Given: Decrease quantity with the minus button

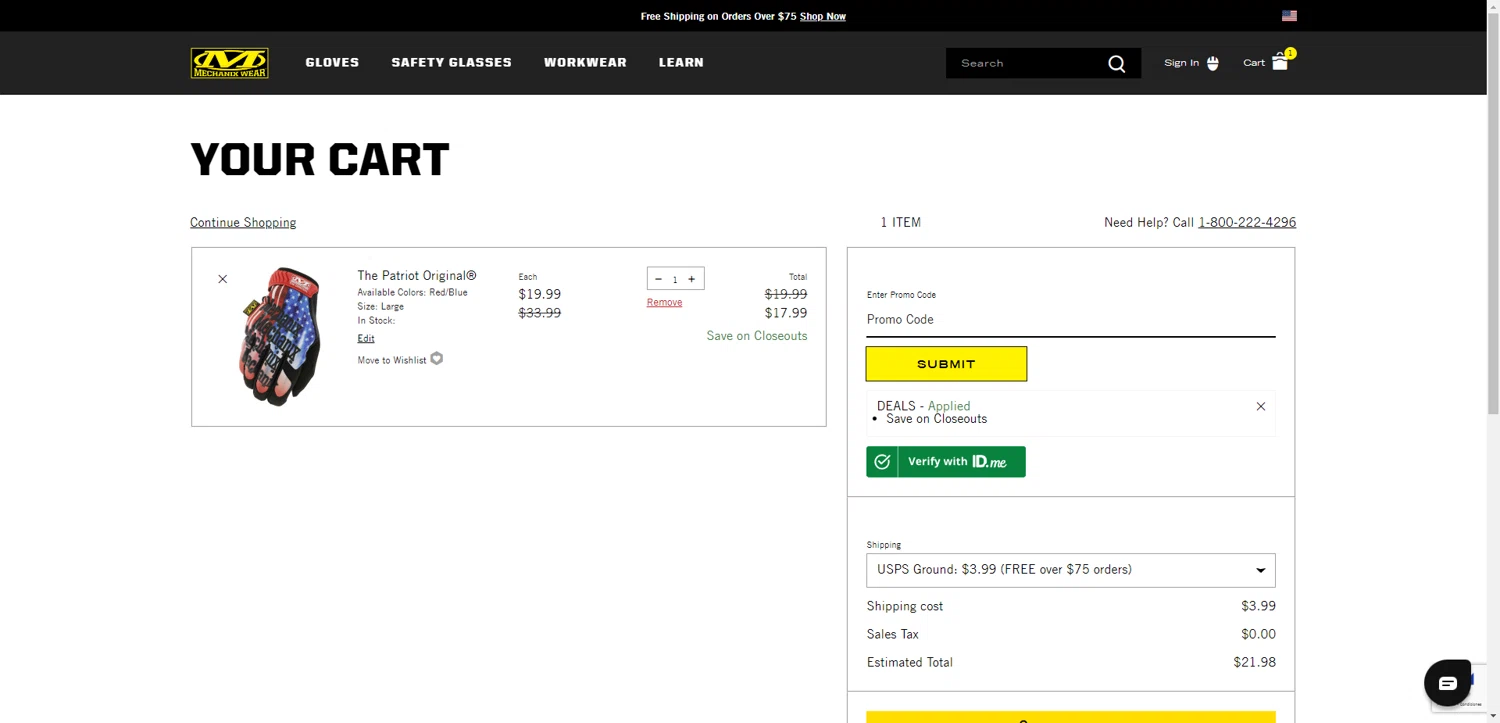Looking at the screenshot, I should [x=658, y=279].
